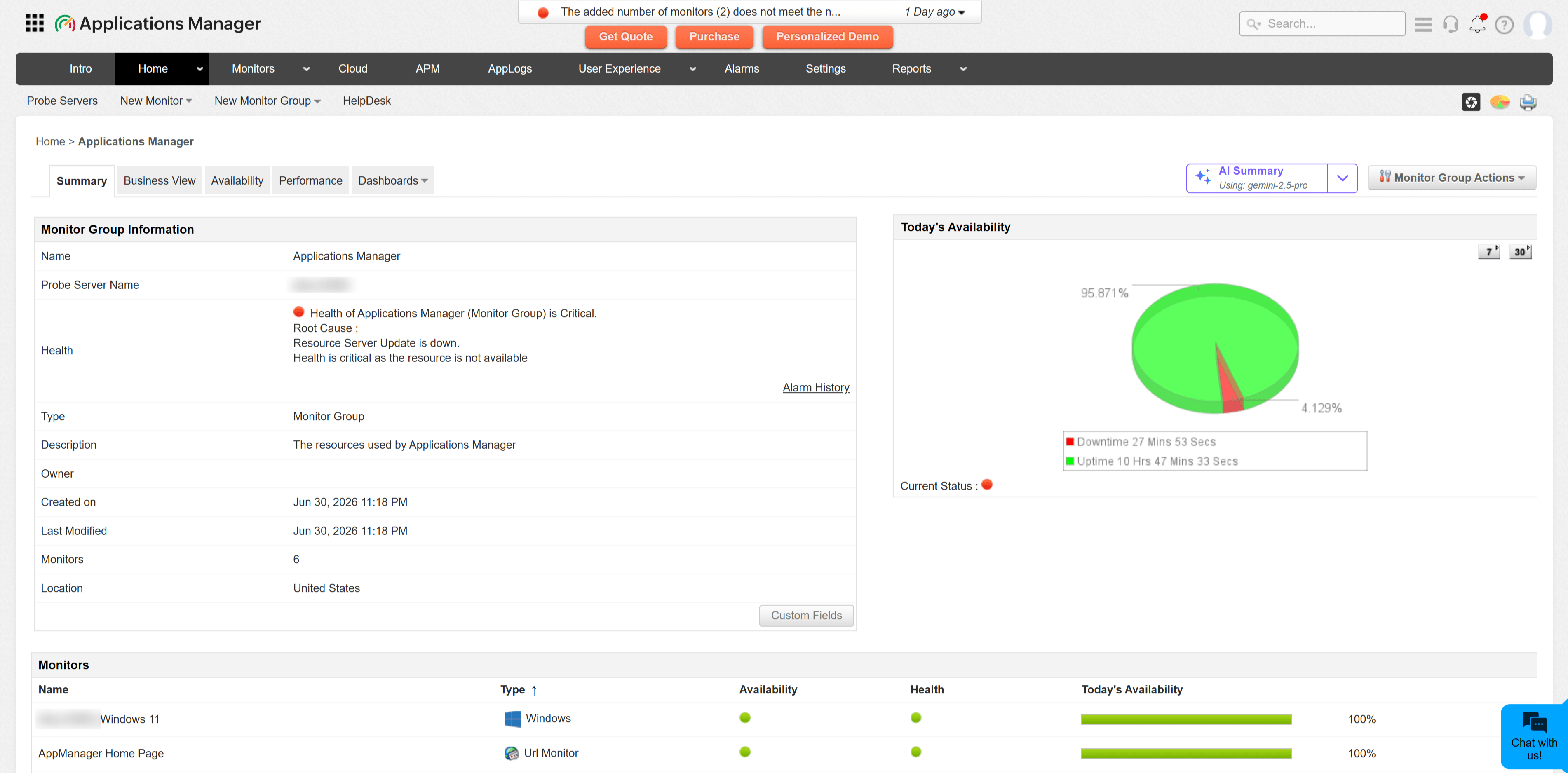Click the AI Summary sparkle icon
Image resolution: width=1568 pixels, height=773 pixels.
[x=1203, y=177]
